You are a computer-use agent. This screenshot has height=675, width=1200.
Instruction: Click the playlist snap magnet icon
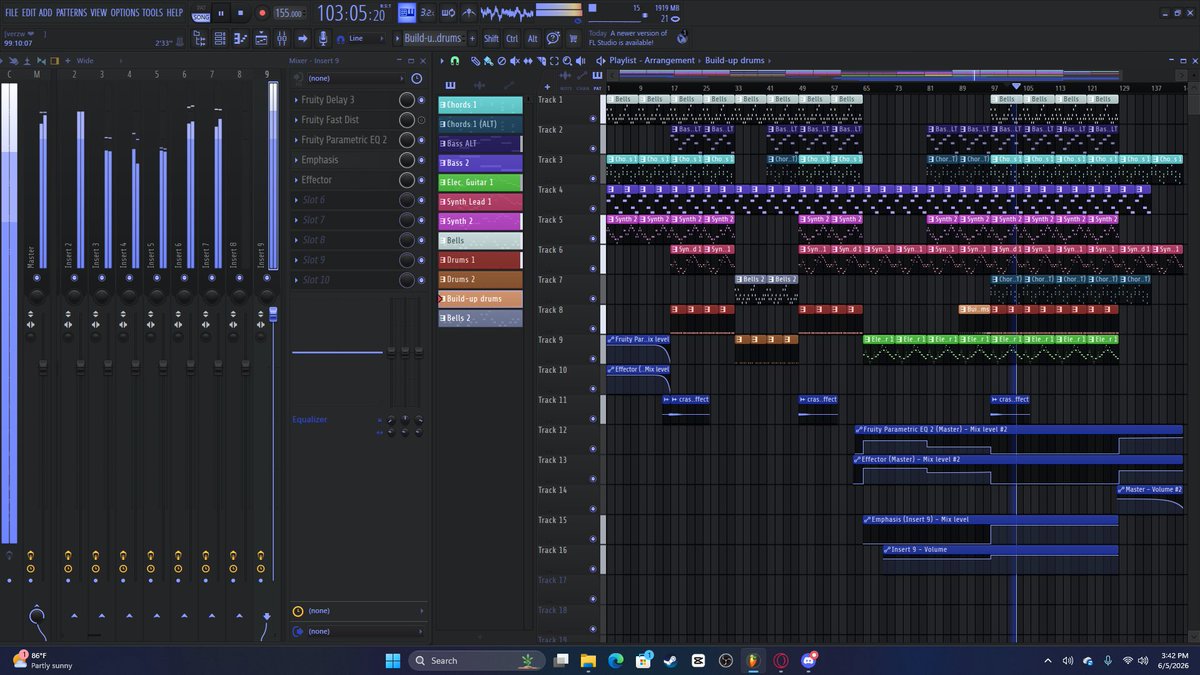pyautogui.click(x=455, y=60)
